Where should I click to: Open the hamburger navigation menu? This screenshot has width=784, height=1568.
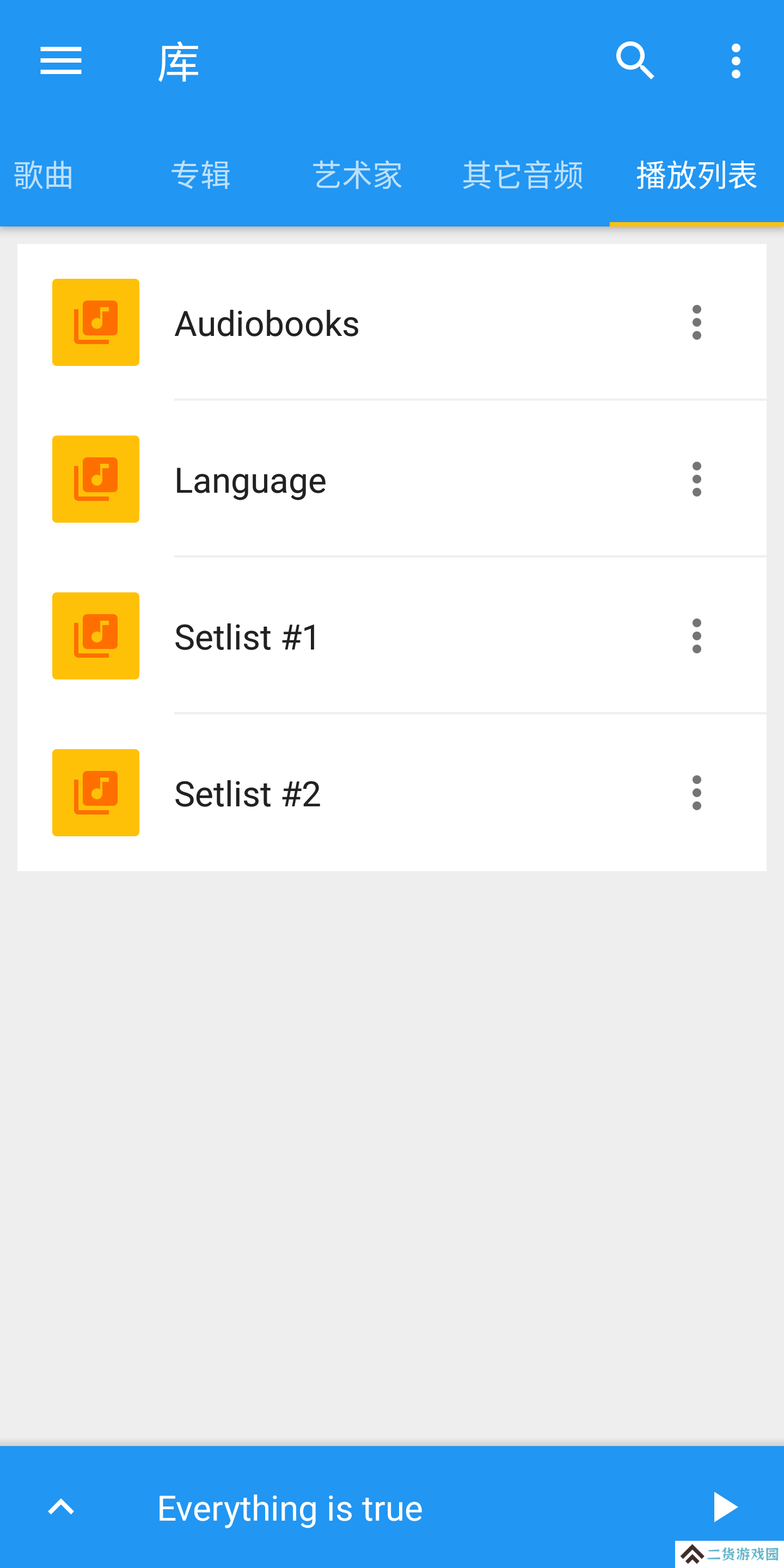coord(61,61)
